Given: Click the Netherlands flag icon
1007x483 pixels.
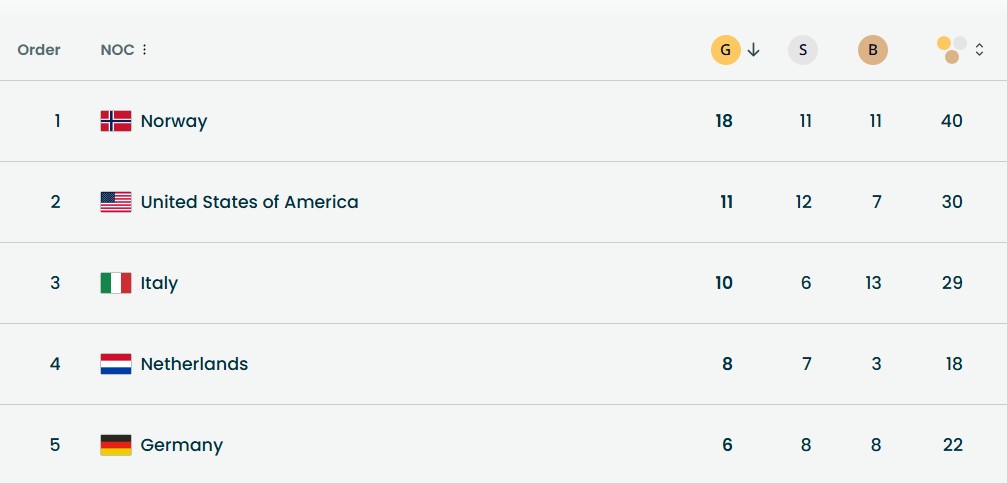Looking at the screenshot, I should (116, 364).
